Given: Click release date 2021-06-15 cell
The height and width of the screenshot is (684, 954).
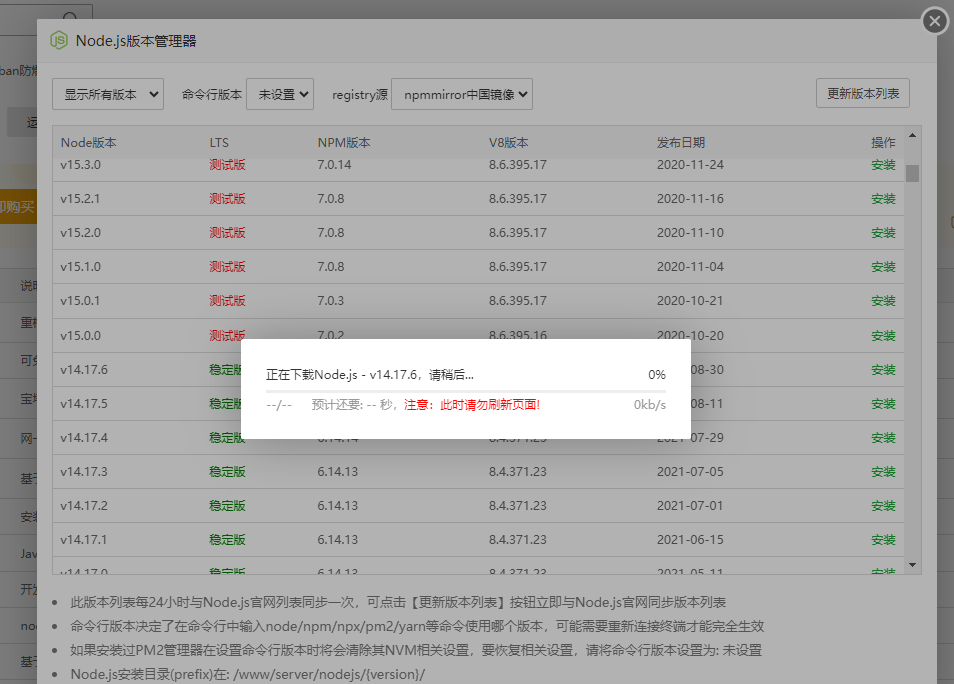Looking at the screenshot, I should point(690,540).
